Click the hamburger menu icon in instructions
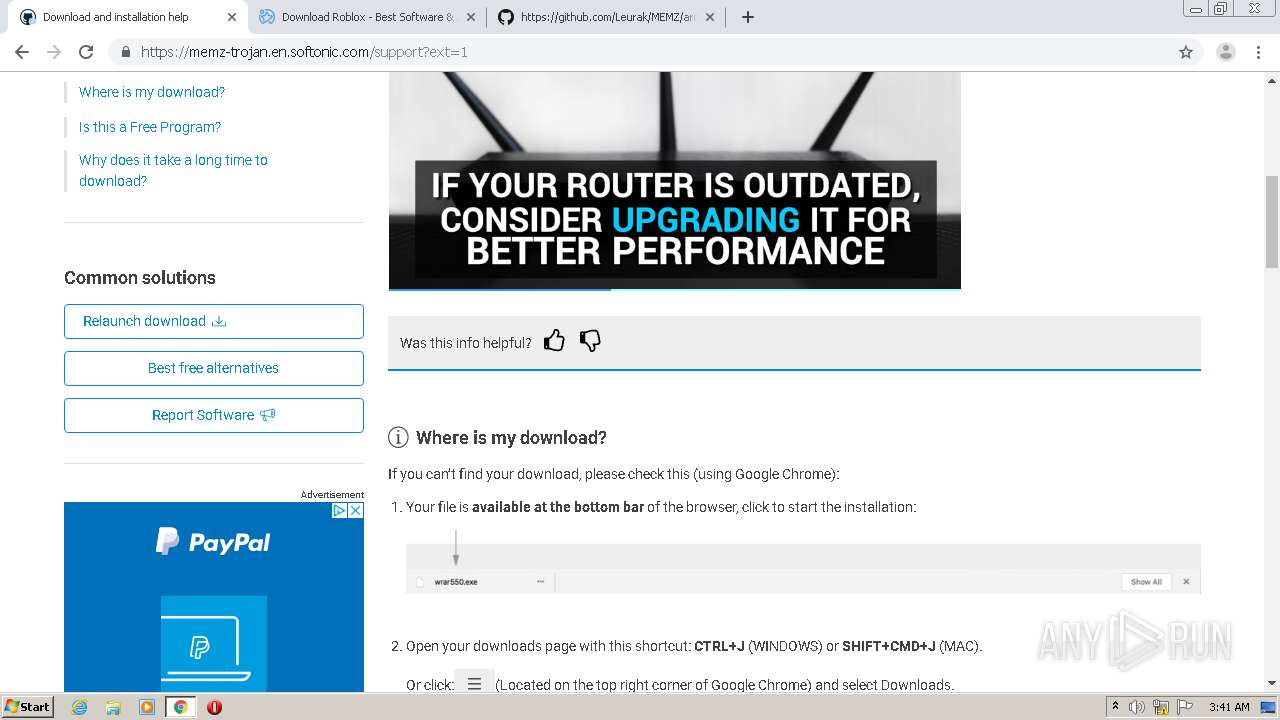 pos(474,684)
